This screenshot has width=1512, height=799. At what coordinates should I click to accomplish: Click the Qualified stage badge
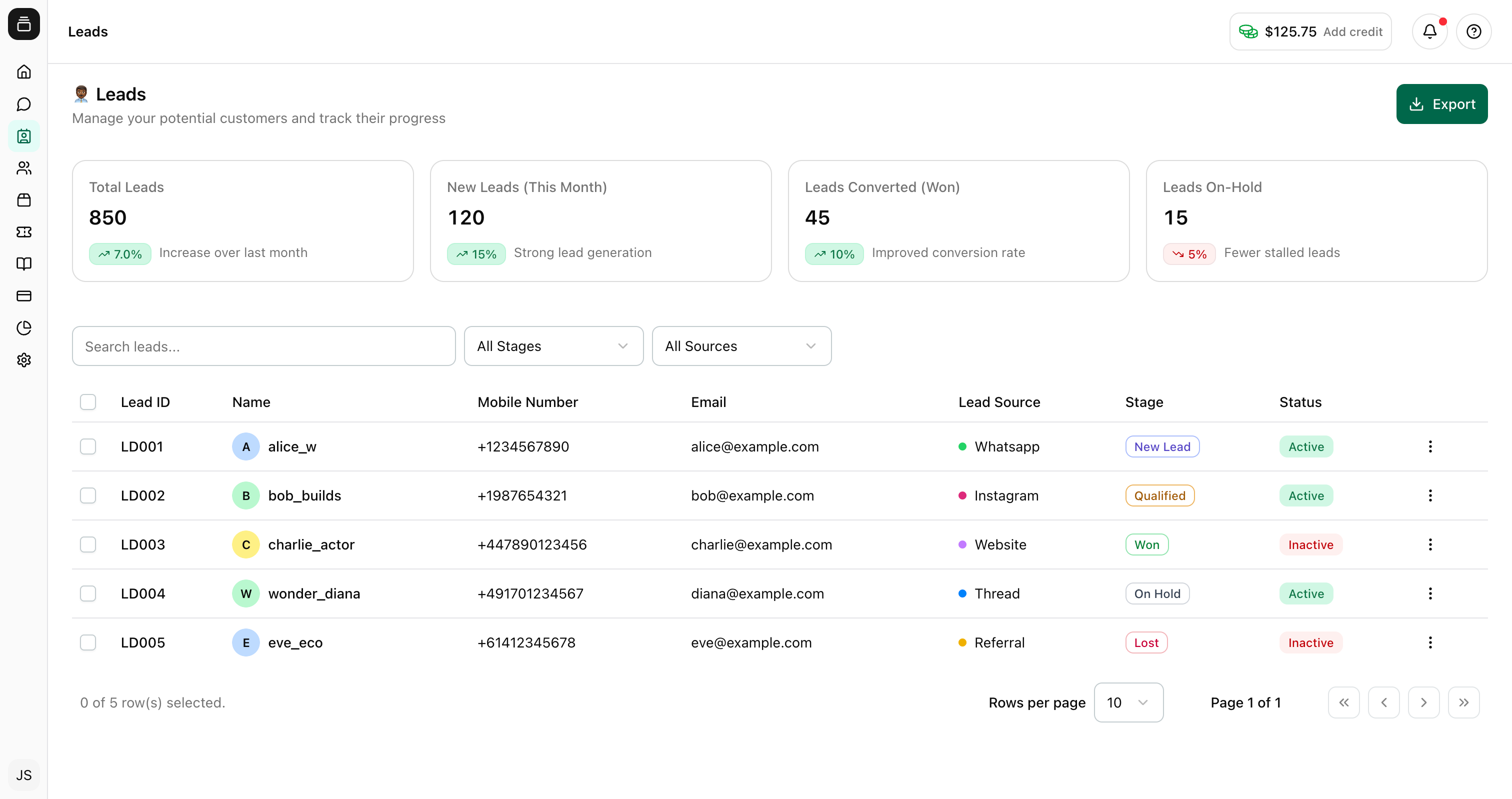[x=1160, y=495]
